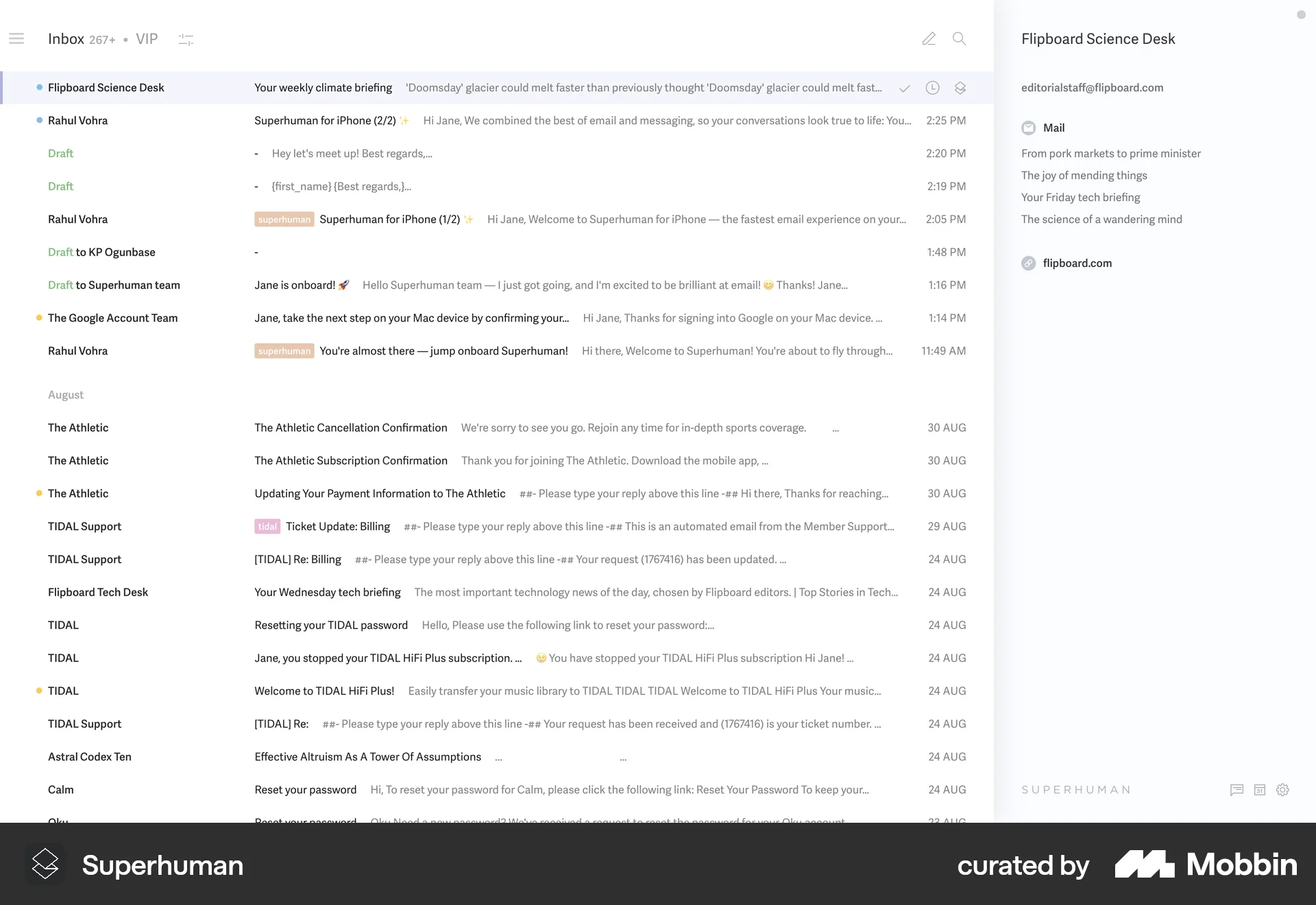Expand the navigation sidebar with the hamburger icon
This screenshot has width=1316, height=905.
click(x=16, y=38)
